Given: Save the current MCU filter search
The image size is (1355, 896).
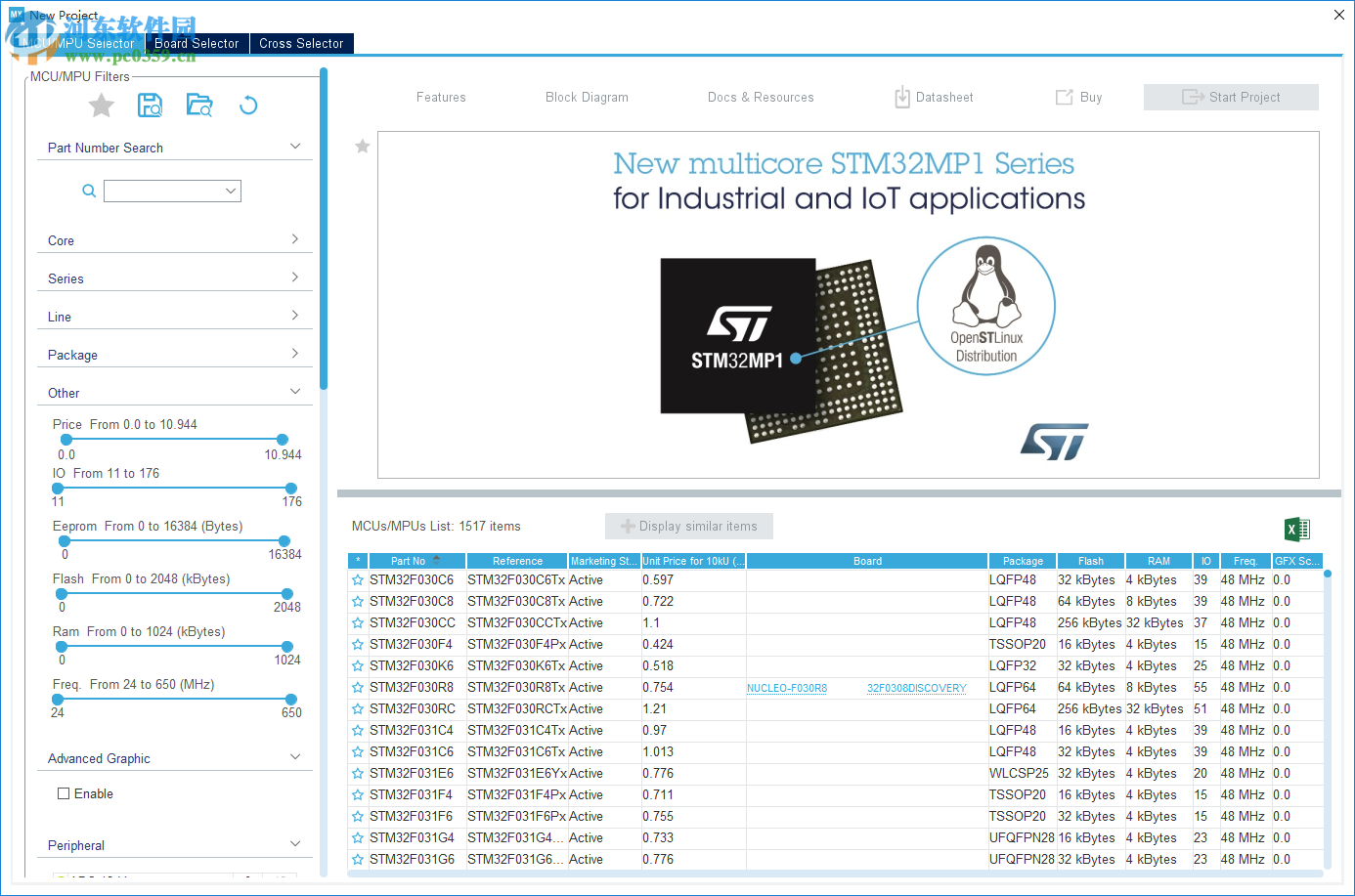Looking at the screenshot, I should [x=151, y=105].
